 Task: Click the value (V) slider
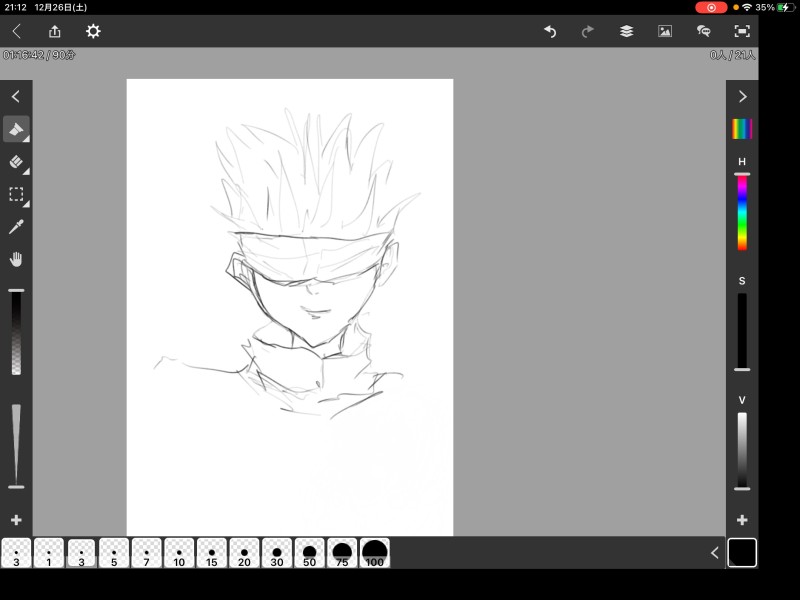point(742,451)
